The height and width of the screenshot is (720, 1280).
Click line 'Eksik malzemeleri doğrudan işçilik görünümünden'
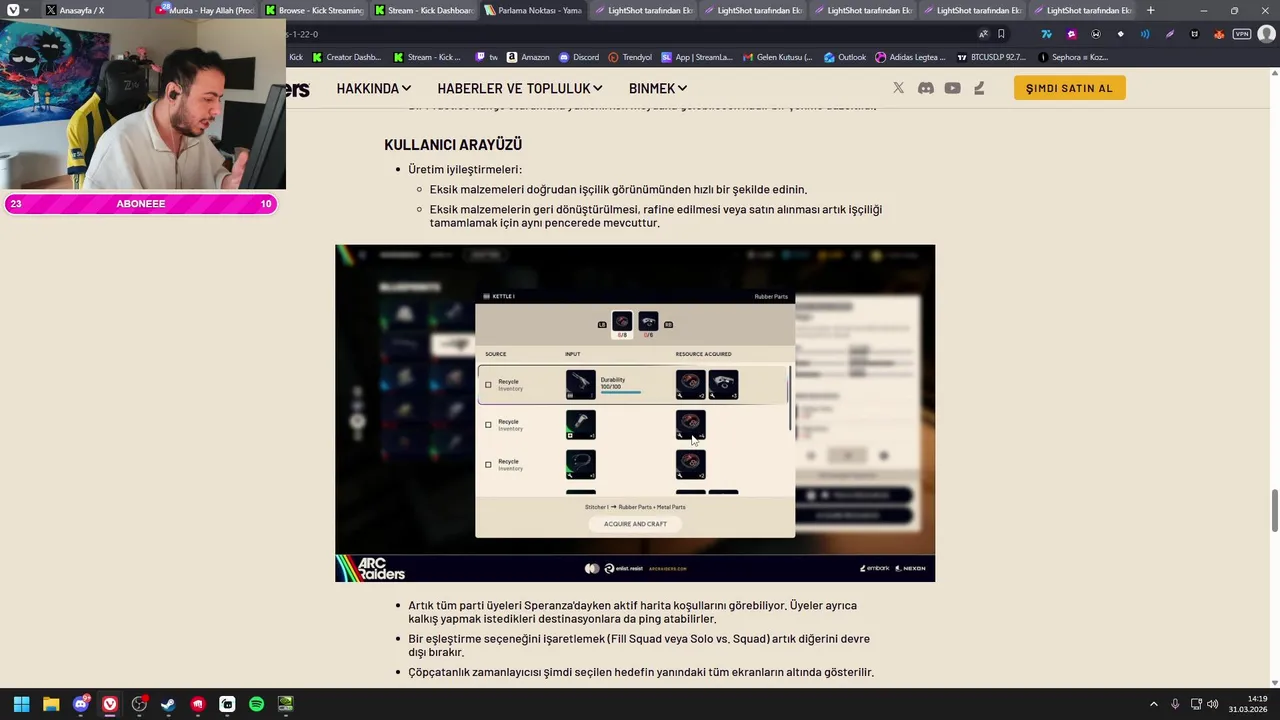tap(618, 189)
